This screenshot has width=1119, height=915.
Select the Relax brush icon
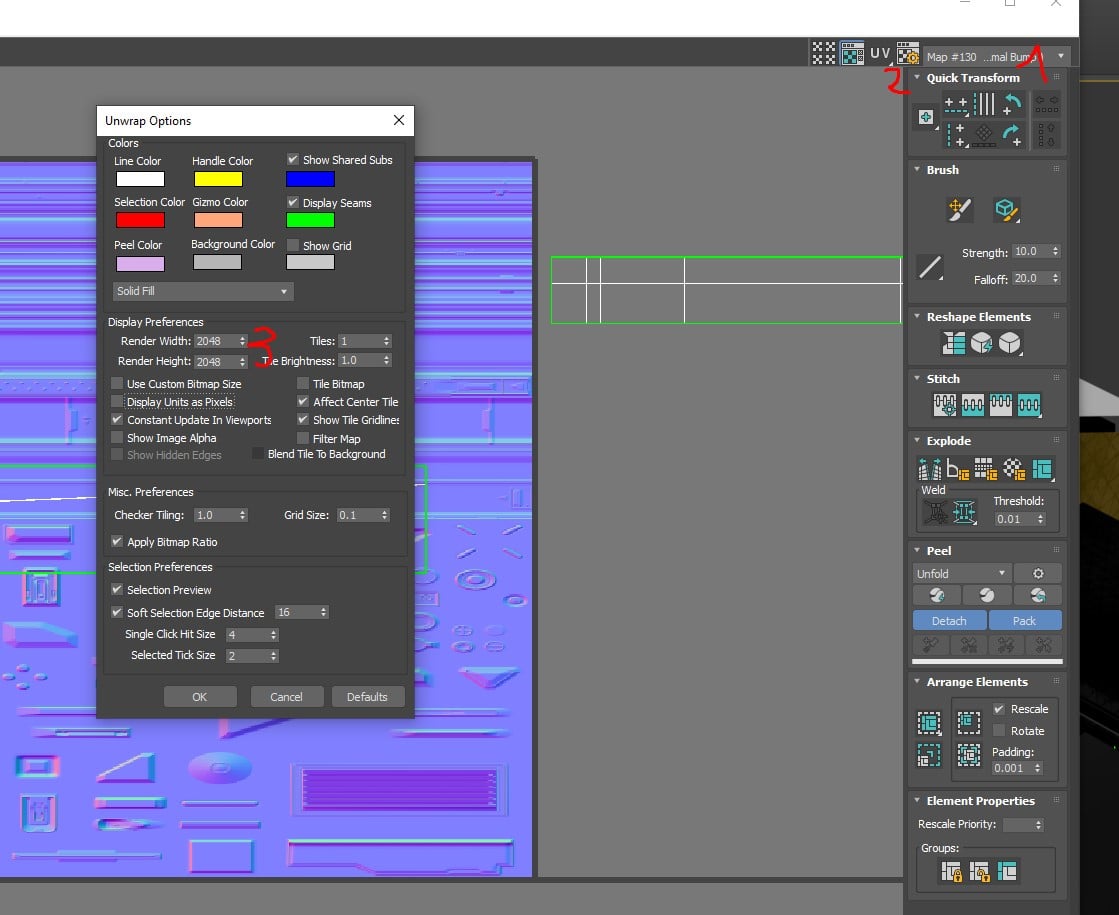pos(1006,209)
